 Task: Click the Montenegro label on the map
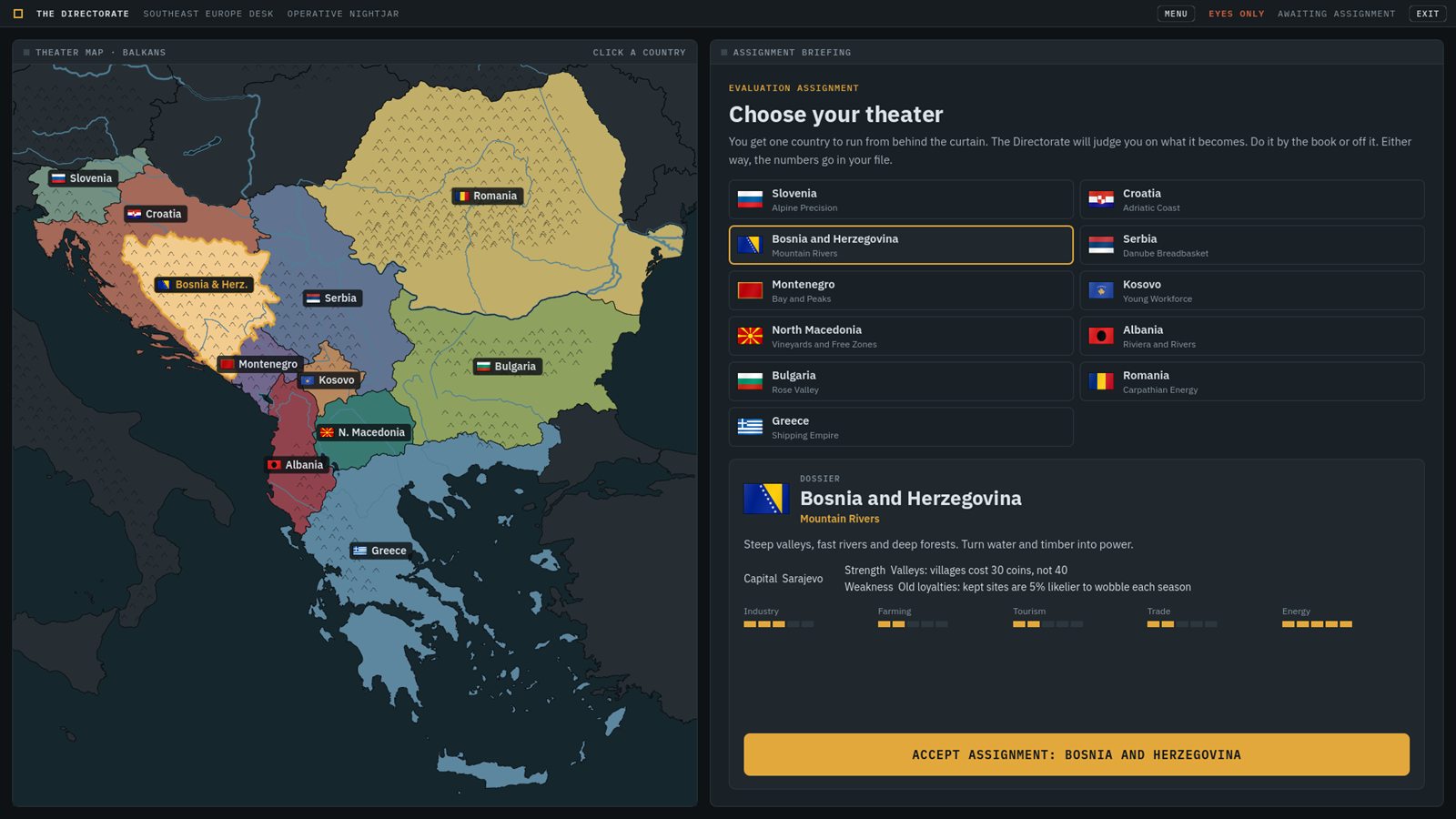click(x=259, y=364)
